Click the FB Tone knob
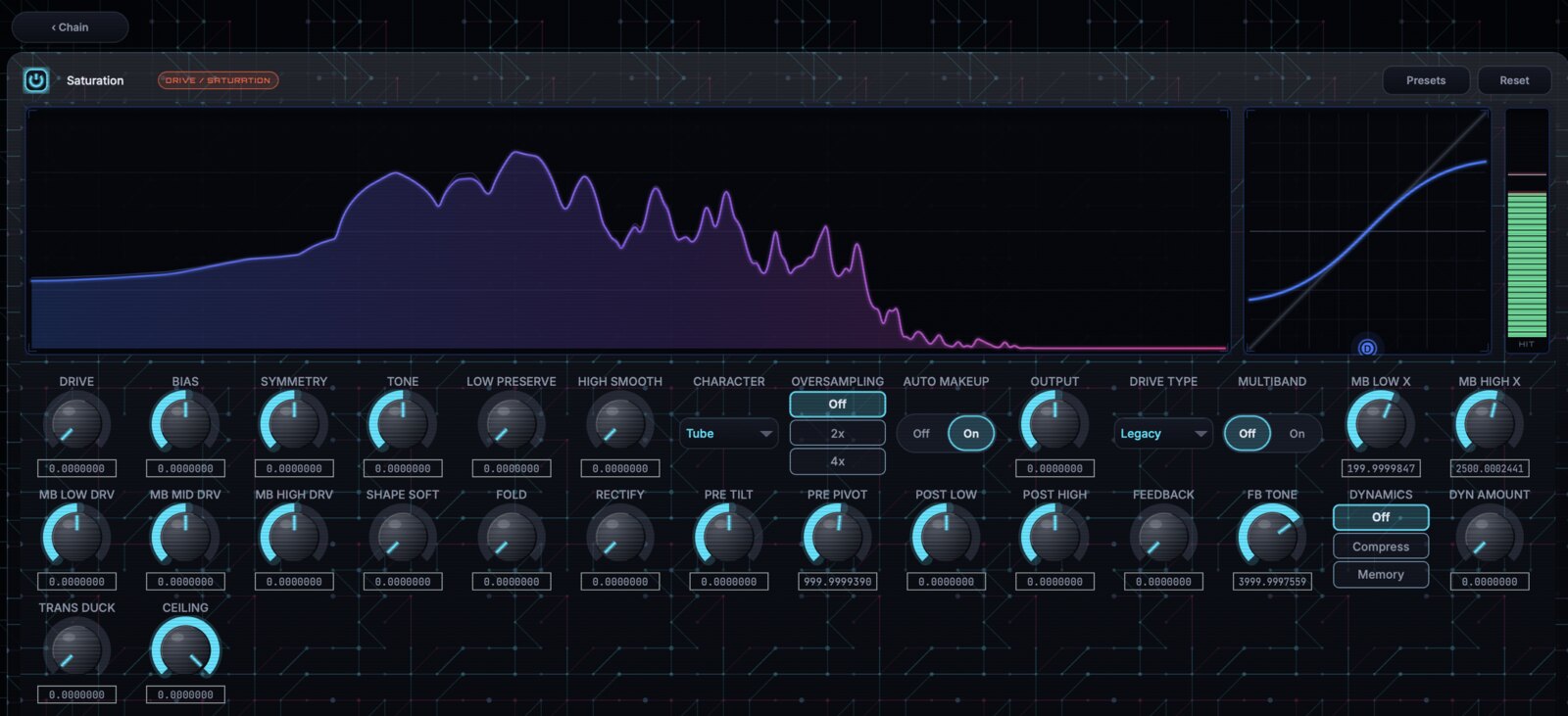1568x716 pixels. pyautogui.click(x=1272, y=537)
